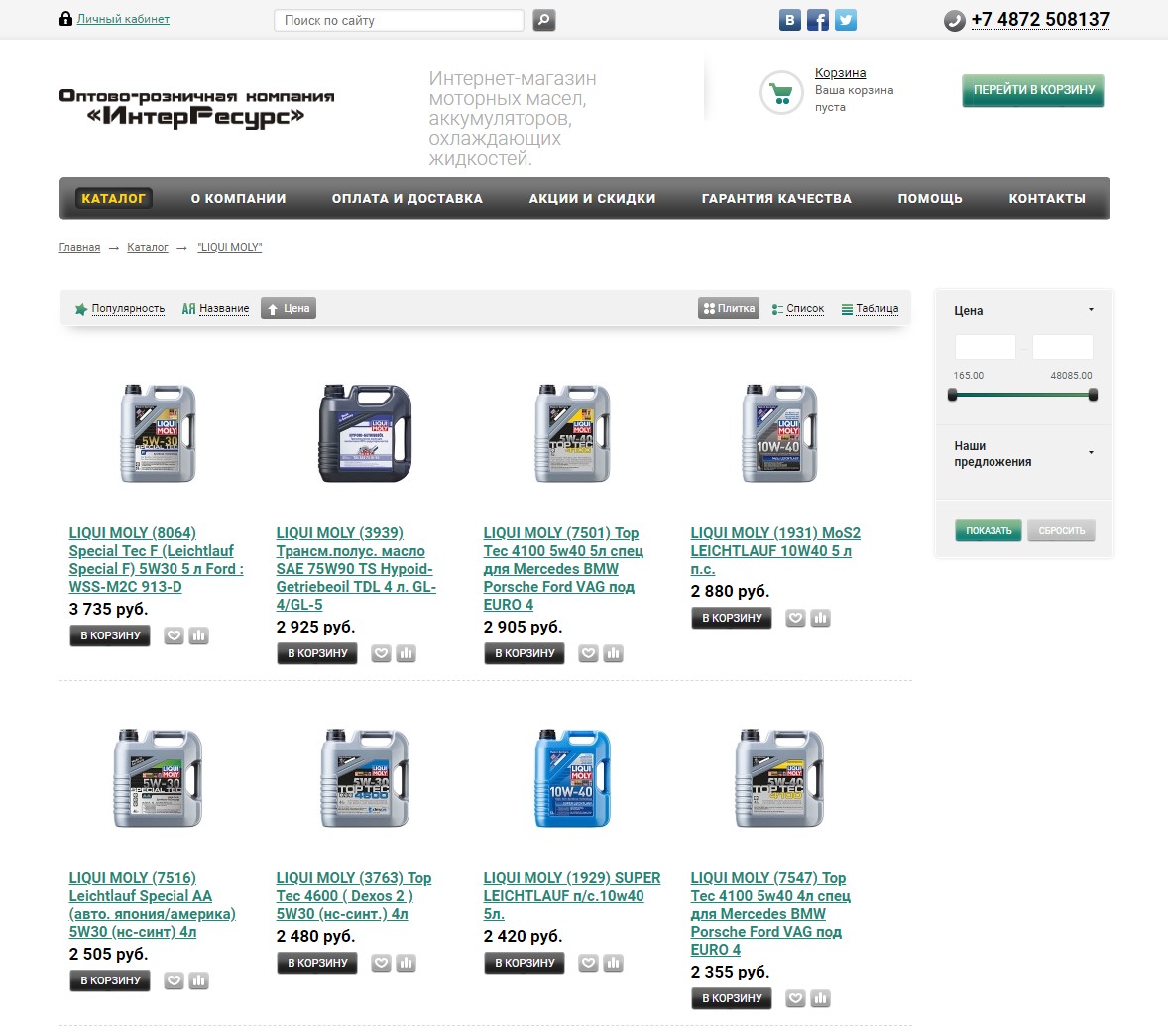1168x1036 pixels.
Task: Click the search magnifier icon button
Action: (x=543, y=20)
